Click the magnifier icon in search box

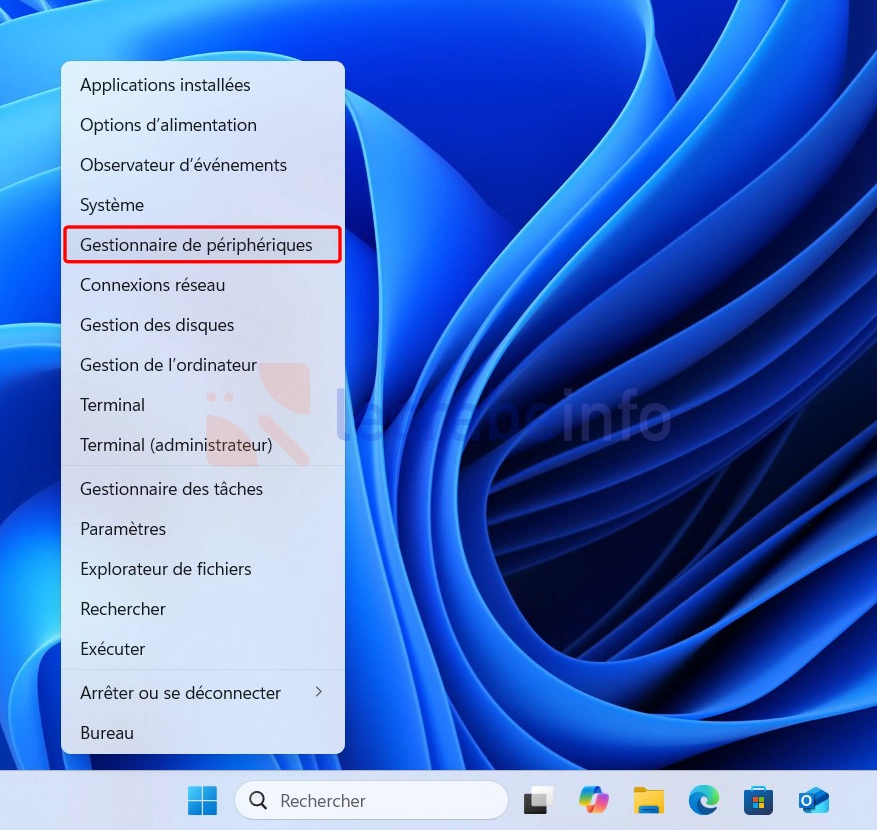click(x=258, y=800)
